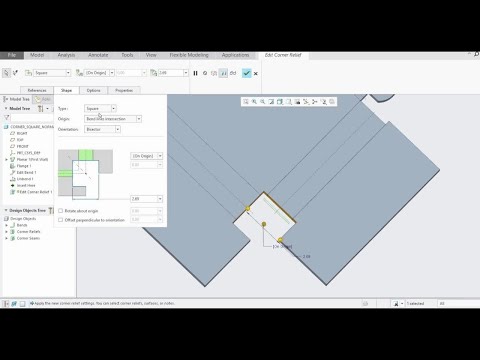The height and width of the screenshot is (360, 480).
Task: Click the Refit icon in the graphics toolbar
Action: [x=246, y=102]
